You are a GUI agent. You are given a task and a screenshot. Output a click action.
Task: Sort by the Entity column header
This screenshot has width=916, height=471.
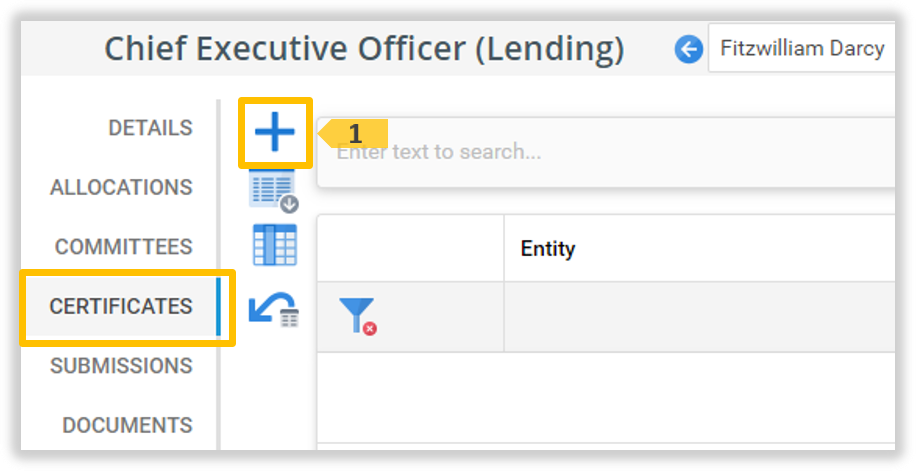click(x=548, y=249)
